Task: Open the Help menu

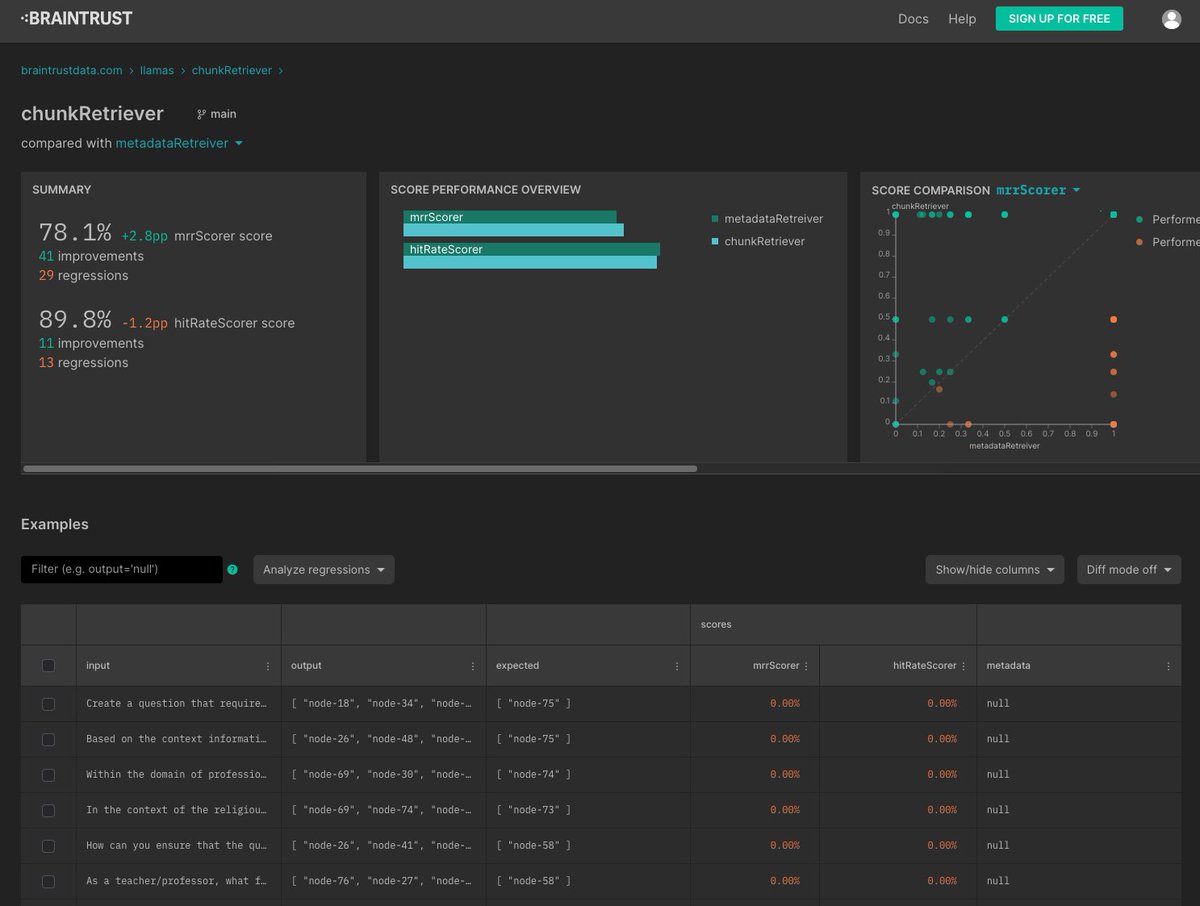Action: 962,19
